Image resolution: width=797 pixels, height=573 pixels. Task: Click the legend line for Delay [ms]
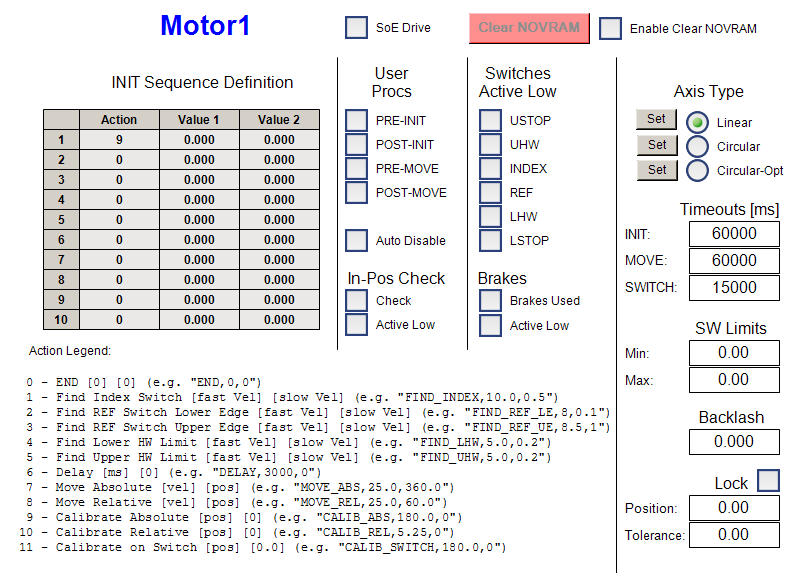tap(173, 472)
